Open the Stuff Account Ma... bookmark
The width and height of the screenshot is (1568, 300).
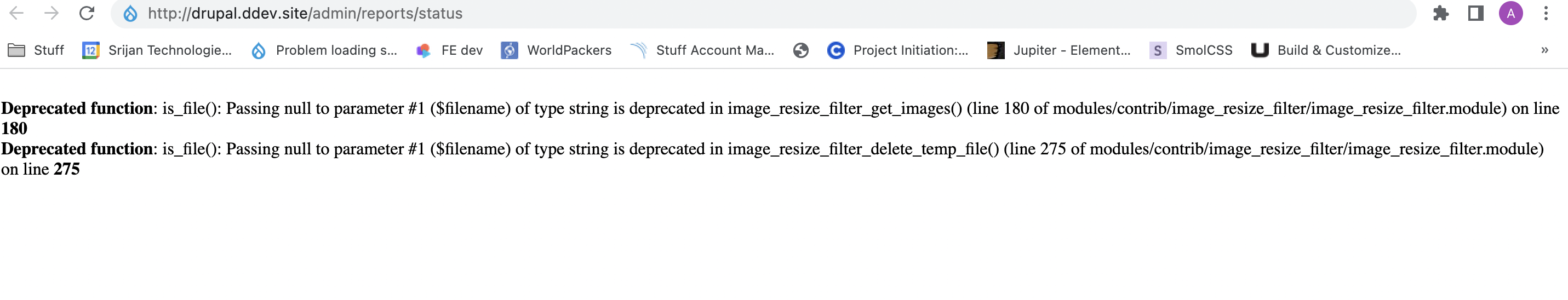click(702, 50)
